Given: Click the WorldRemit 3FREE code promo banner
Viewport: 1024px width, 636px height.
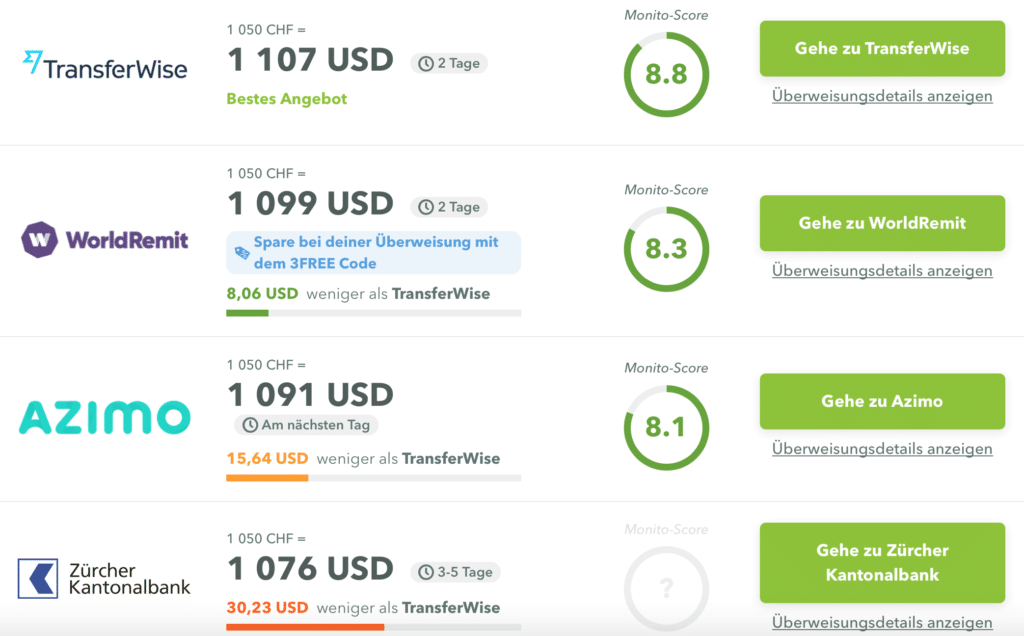Looking at the screenshot, I should pyautogui.click(x=374, y=253).
